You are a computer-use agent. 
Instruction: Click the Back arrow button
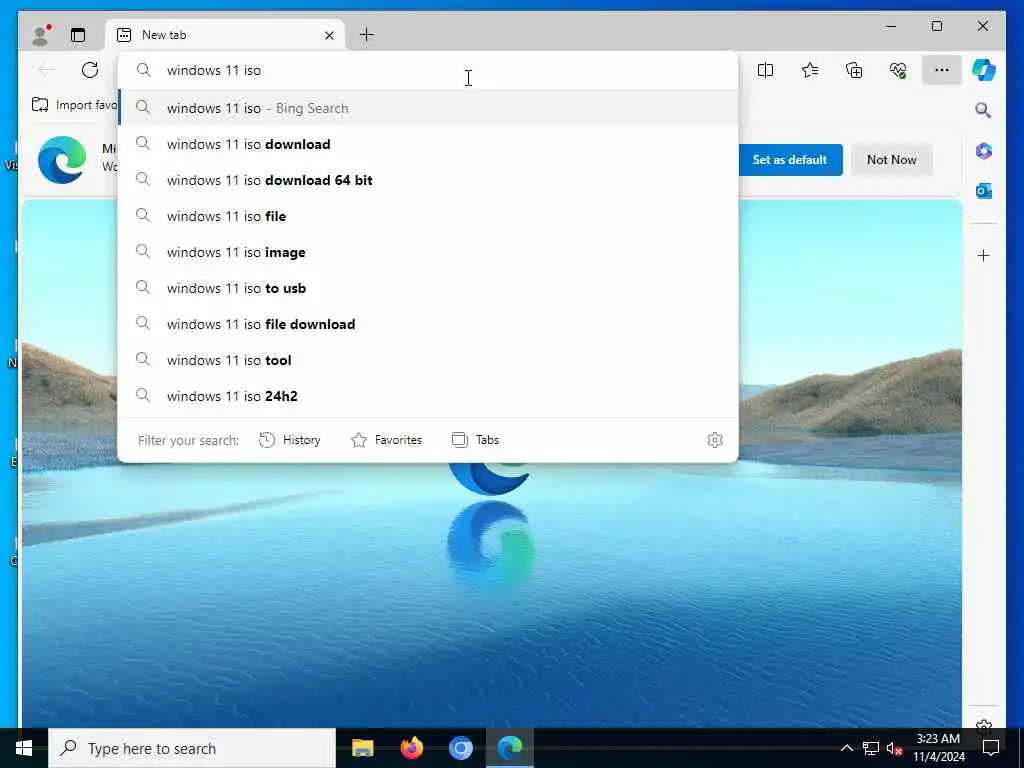[x=46, y=70]
